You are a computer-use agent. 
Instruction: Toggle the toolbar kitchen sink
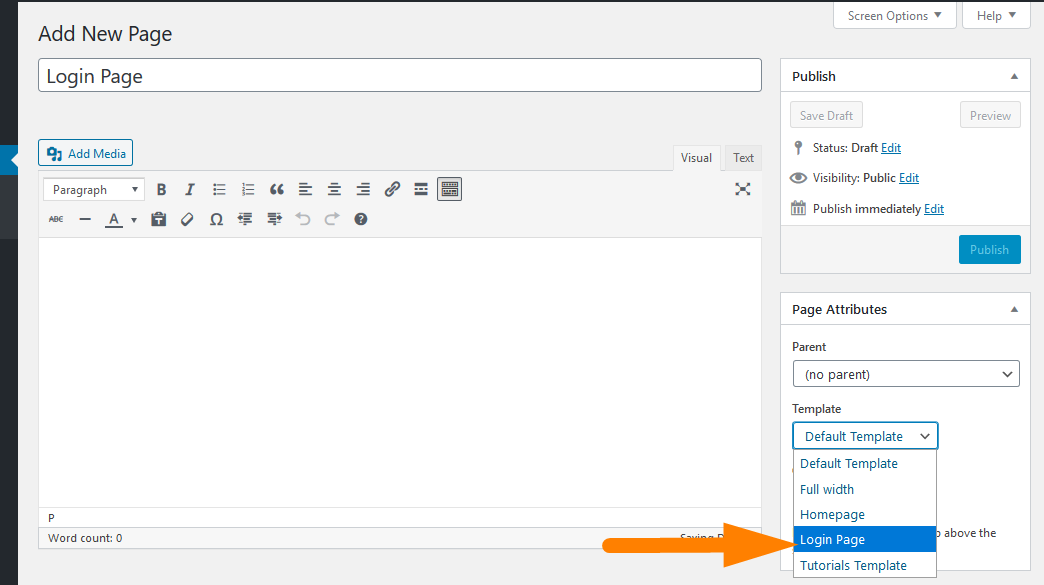[x=449, y=190]
